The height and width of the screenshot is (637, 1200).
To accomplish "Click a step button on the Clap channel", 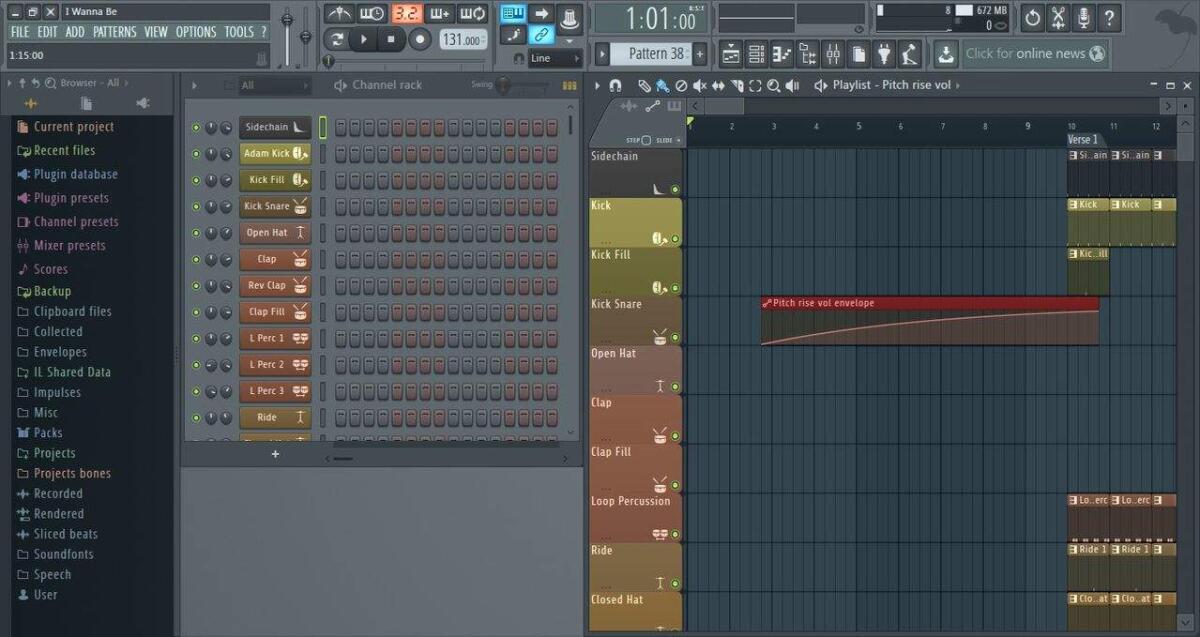I will click(340, 258).
